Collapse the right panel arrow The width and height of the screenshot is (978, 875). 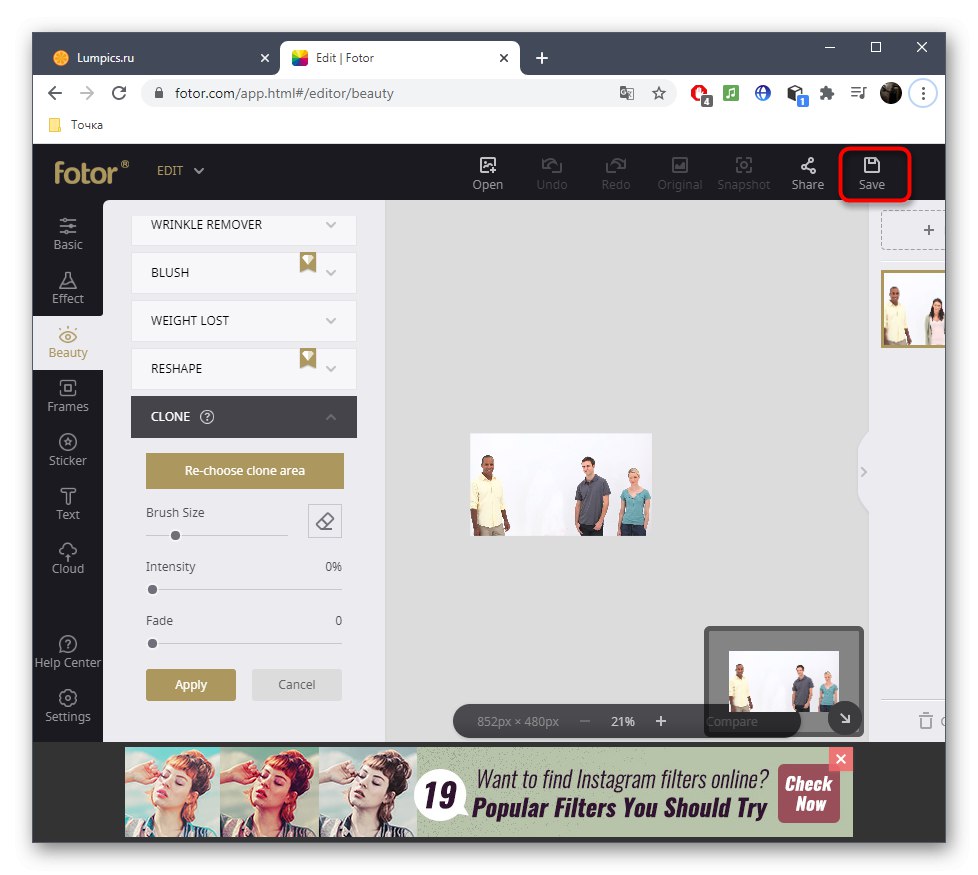click(863, 472)
